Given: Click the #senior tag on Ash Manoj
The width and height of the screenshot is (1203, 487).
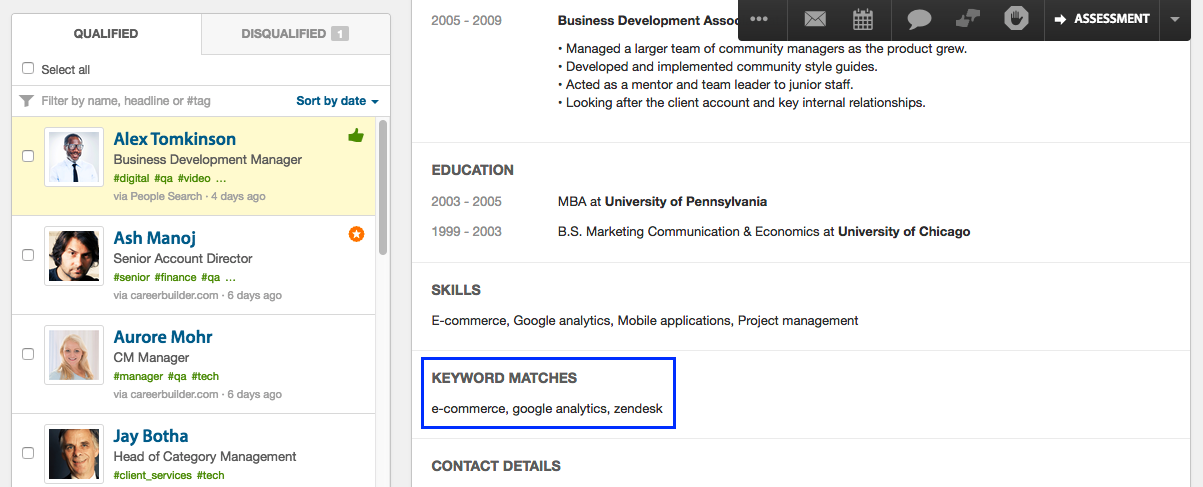Looking at the screenshot, I should (x=131, y=278).
